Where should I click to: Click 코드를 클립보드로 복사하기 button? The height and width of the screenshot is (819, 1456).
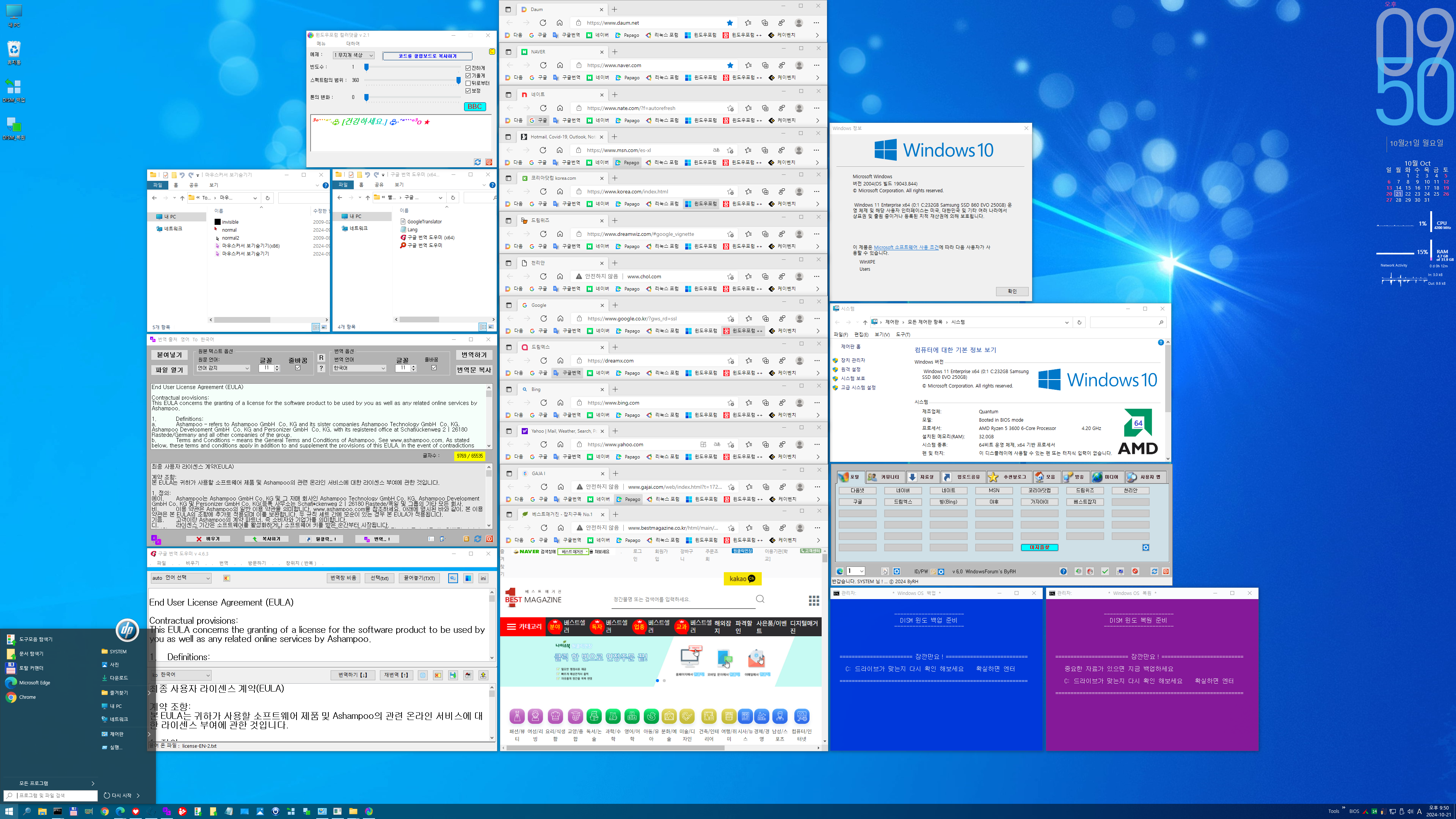click(427, 56)
